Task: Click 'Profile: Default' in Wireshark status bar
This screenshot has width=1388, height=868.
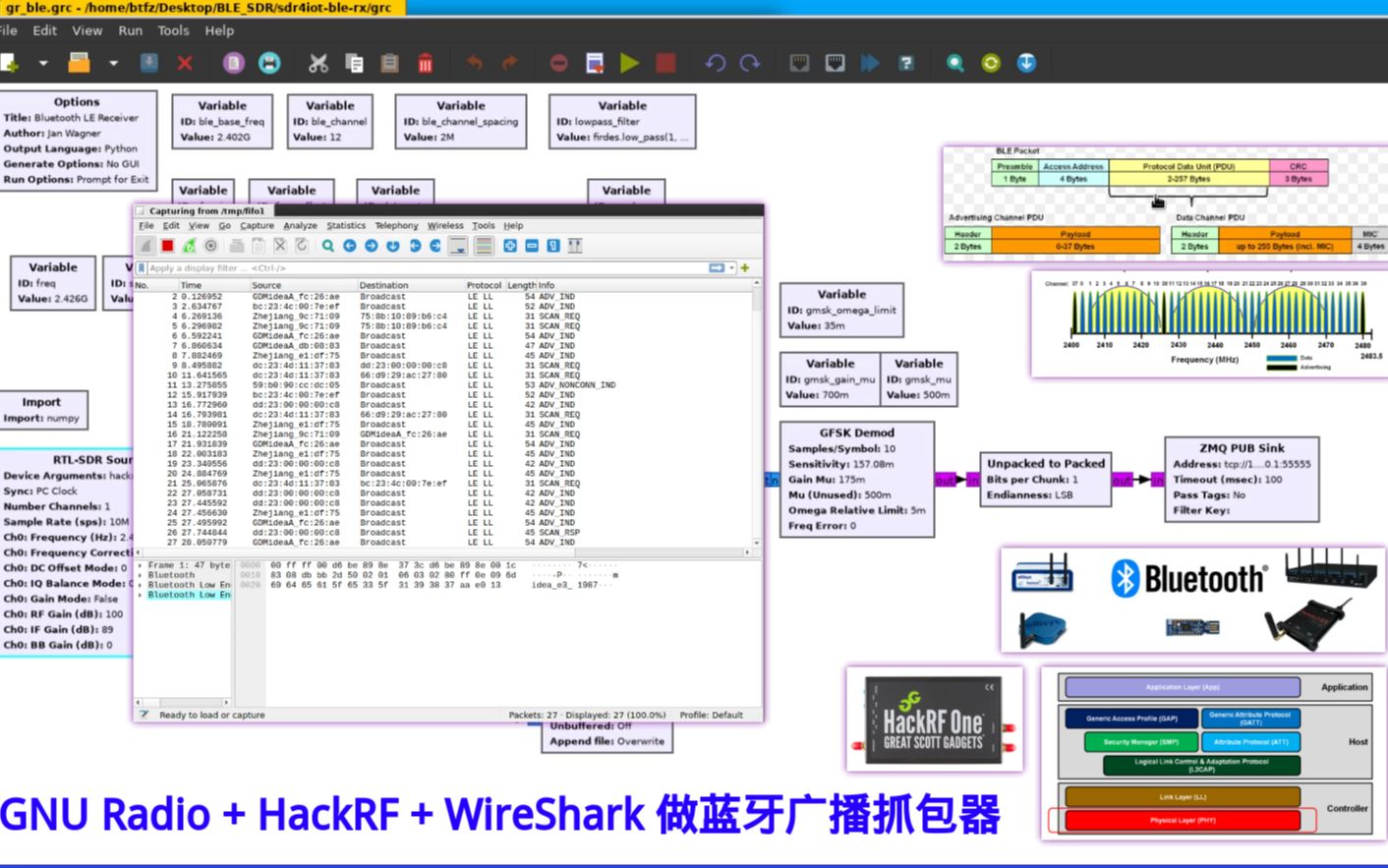Action: tap(712, 715)
